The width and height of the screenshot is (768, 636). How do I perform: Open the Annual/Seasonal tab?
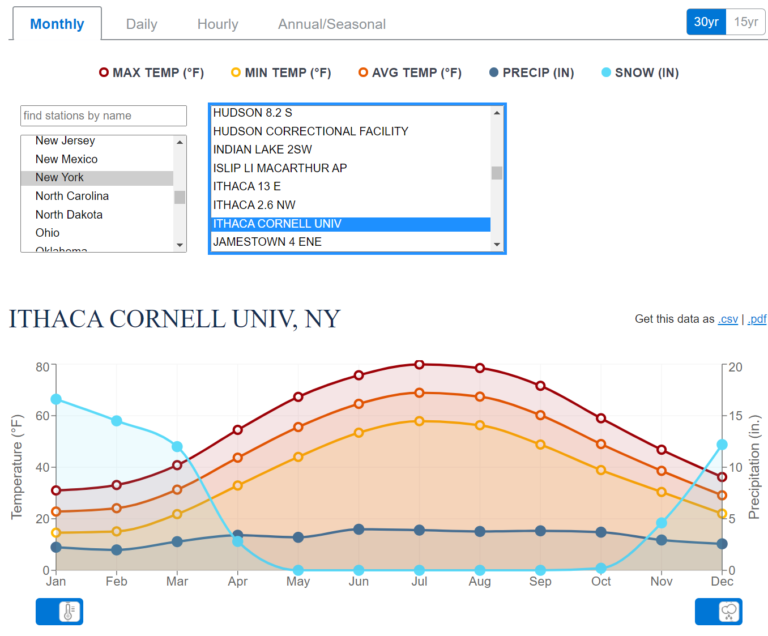pos(331,24)
